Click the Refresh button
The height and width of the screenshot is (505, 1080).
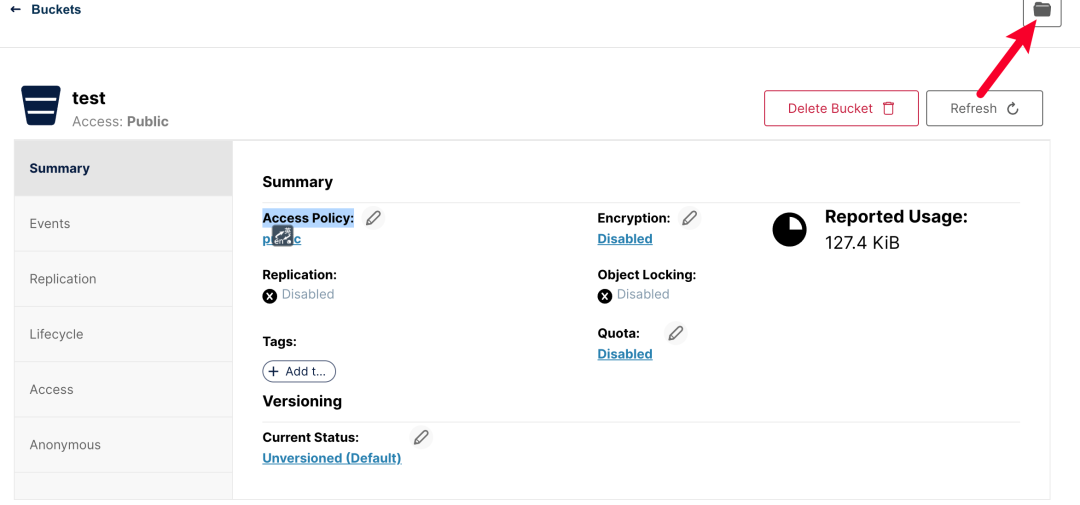click(x=984, y=108)
